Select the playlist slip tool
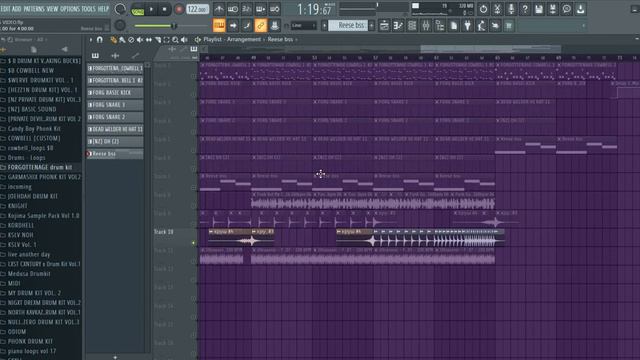The width and height of the screenshot is (640, 360). (x=149, y=40)
